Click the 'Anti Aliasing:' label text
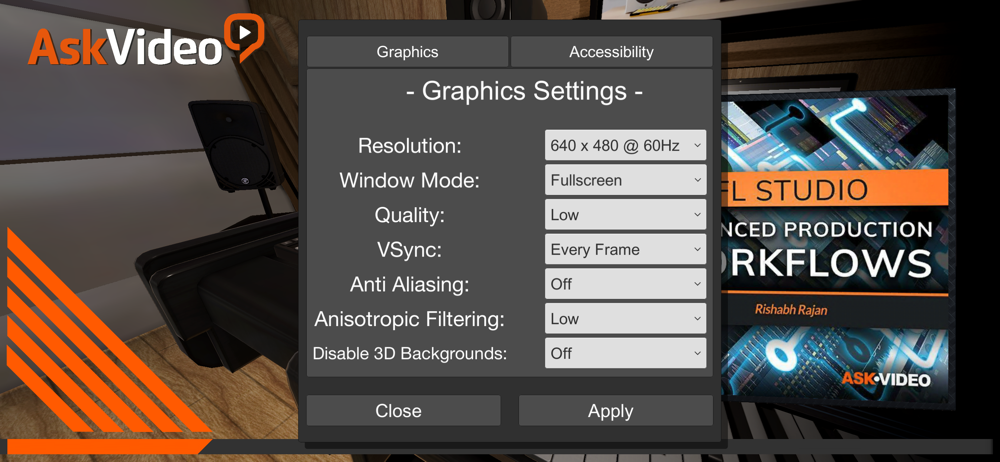The image size is (1000, 462). pos(409,285)
